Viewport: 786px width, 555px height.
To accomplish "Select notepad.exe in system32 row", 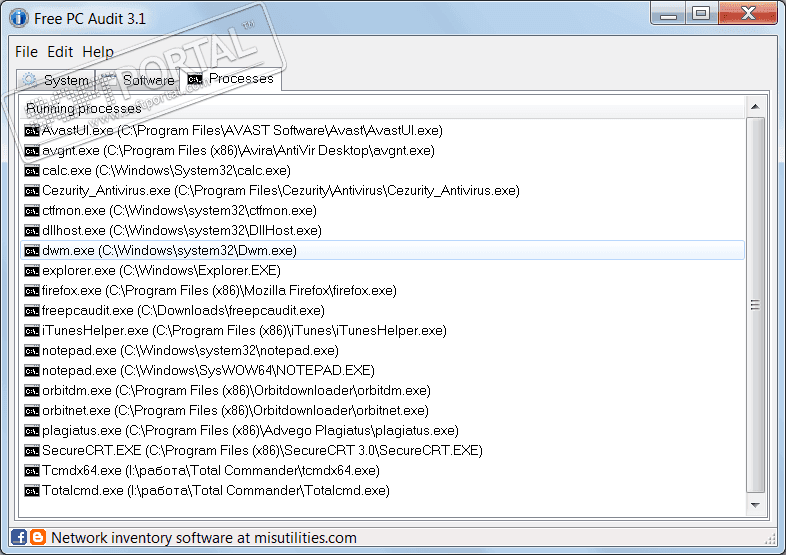I will pos(382,351).
